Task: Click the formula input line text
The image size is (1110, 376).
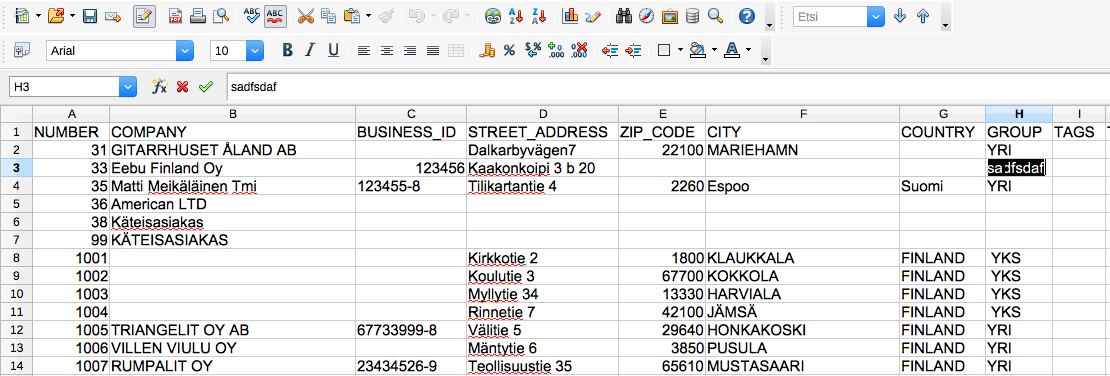Action: [x=253, y=86]
